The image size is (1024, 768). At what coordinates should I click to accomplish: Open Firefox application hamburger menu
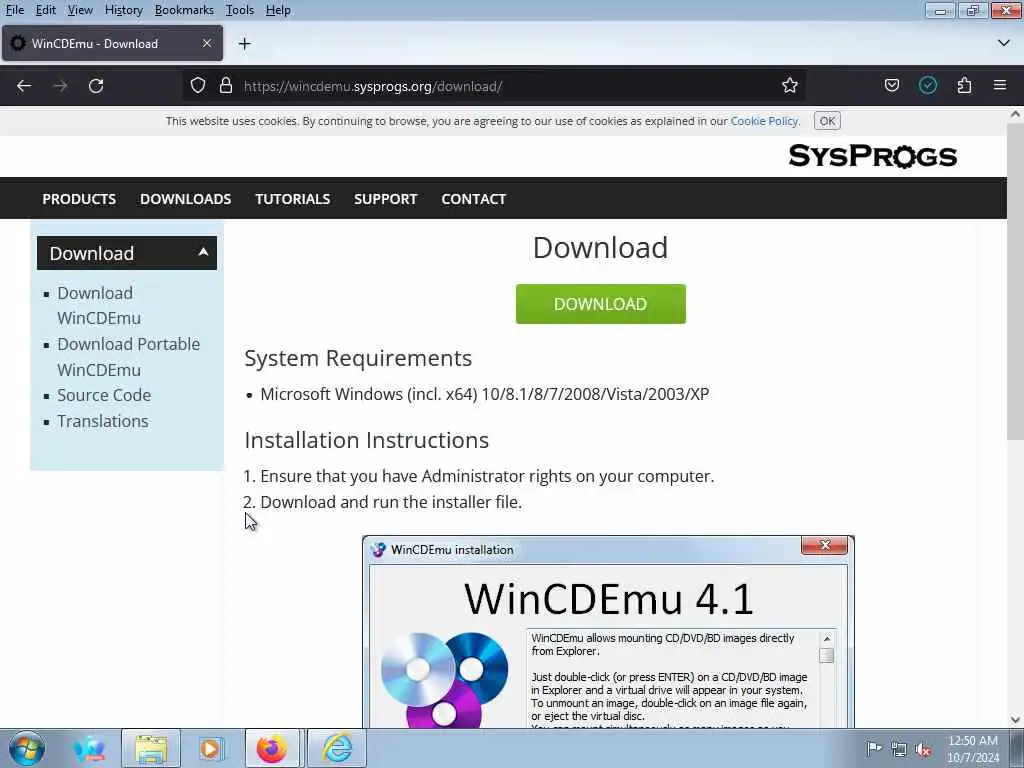pos(1000,86)
